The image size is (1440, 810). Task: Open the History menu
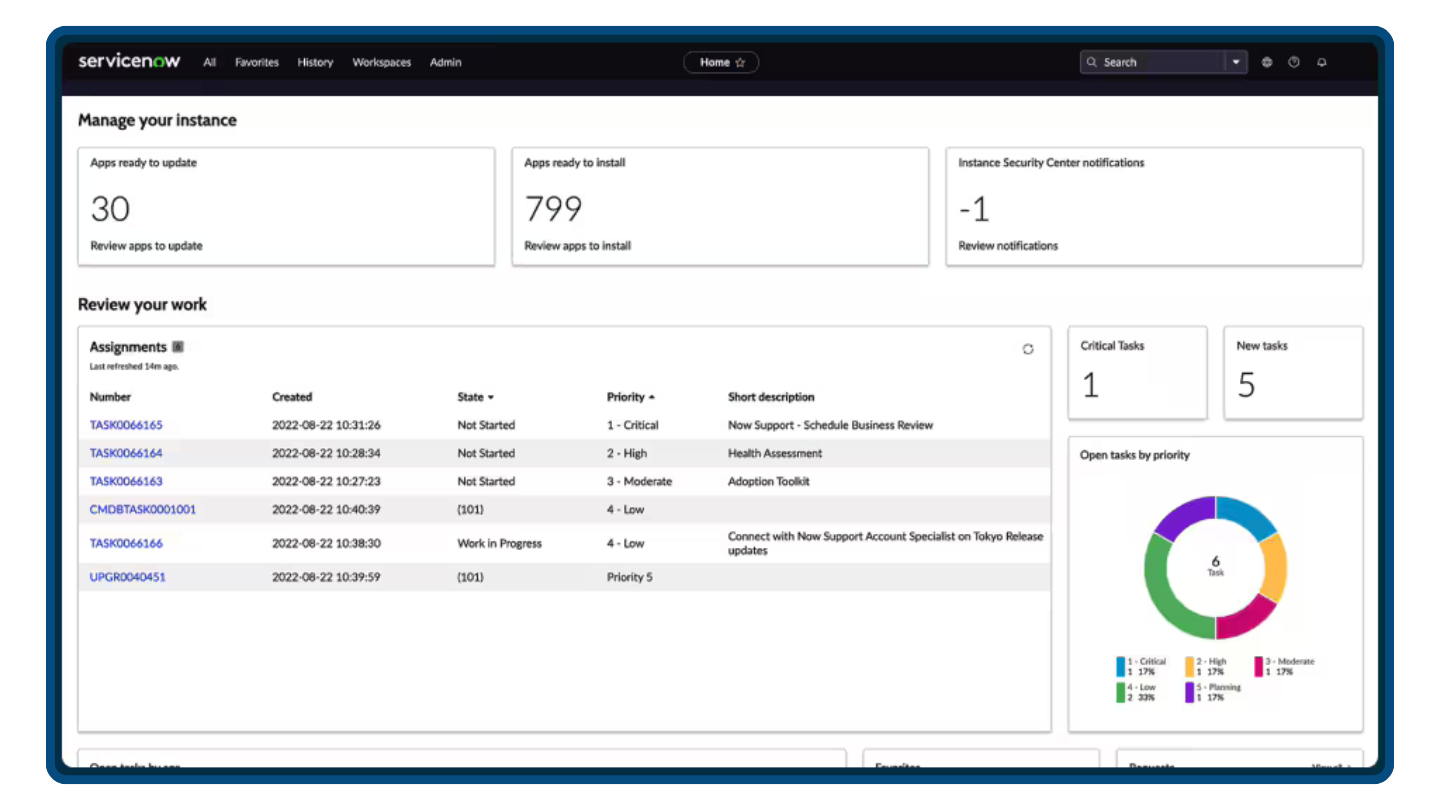click(315, 62)
